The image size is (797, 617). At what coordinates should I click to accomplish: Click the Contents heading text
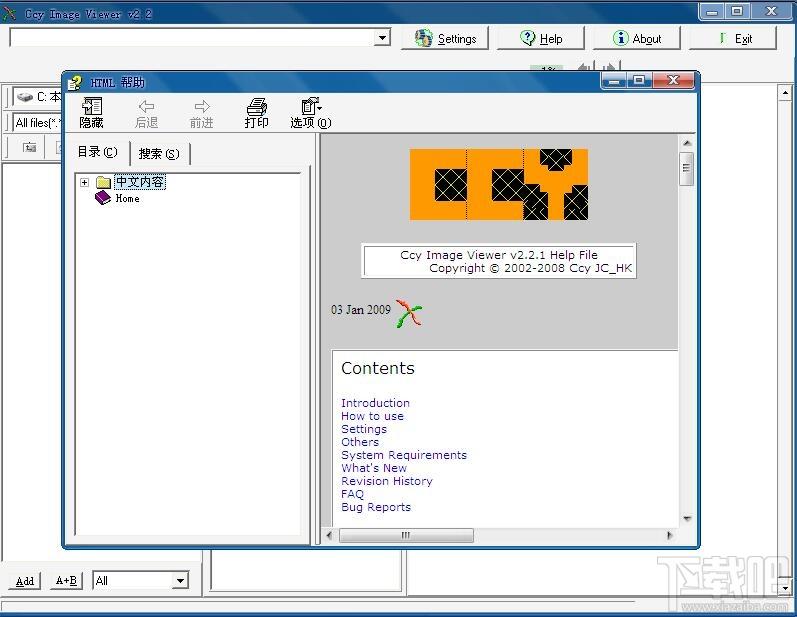pos(378,368)
